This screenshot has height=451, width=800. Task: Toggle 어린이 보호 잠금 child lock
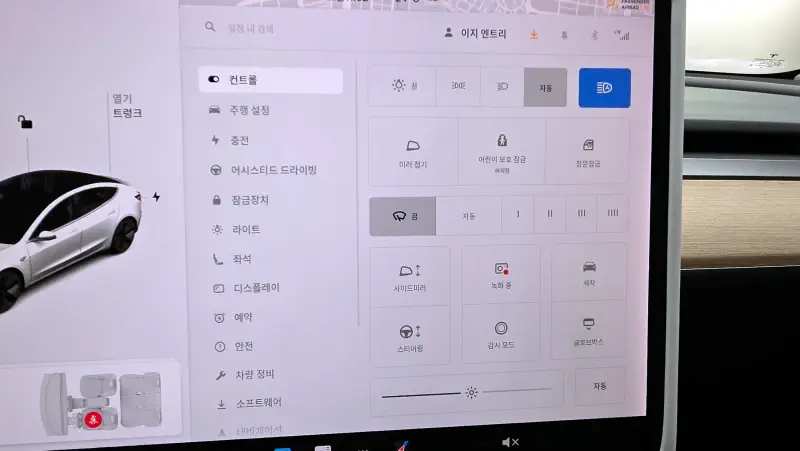click(x=502, y=153)
